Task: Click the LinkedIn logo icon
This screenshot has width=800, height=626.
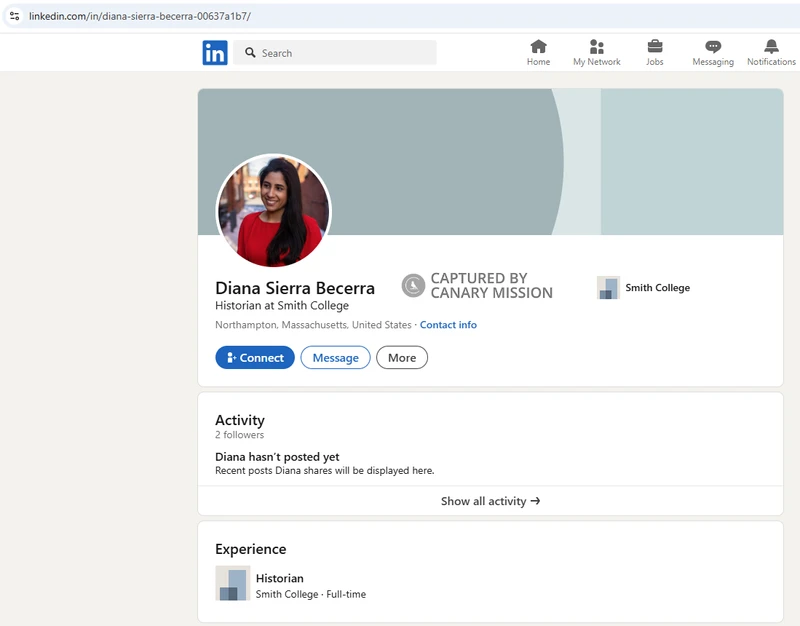Action: pos(215,53)
